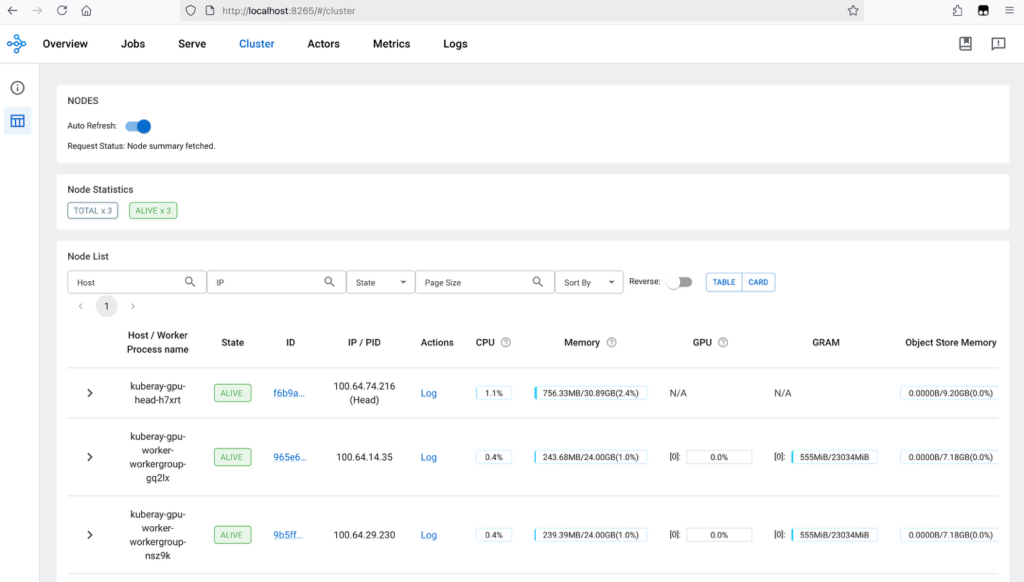This screenshot has width=1024, height=582.
Task: Switch to the Jobs tab
Action: [133, 44]
